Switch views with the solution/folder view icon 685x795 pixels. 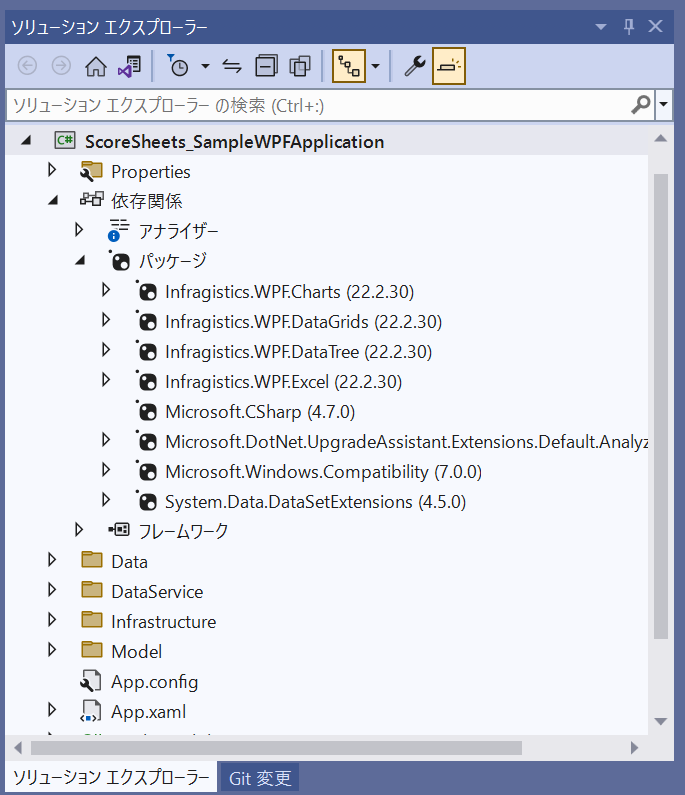[130, 66]
